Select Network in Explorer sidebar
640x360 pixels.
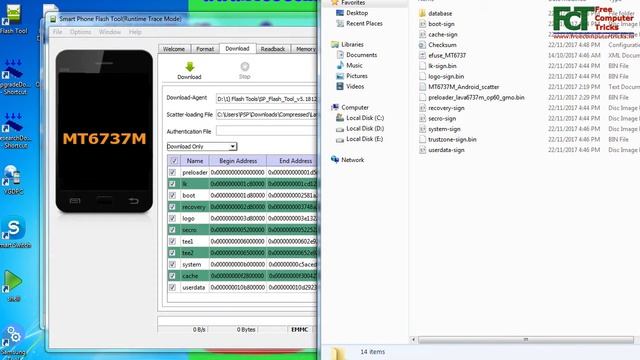(x=352, y=160)
